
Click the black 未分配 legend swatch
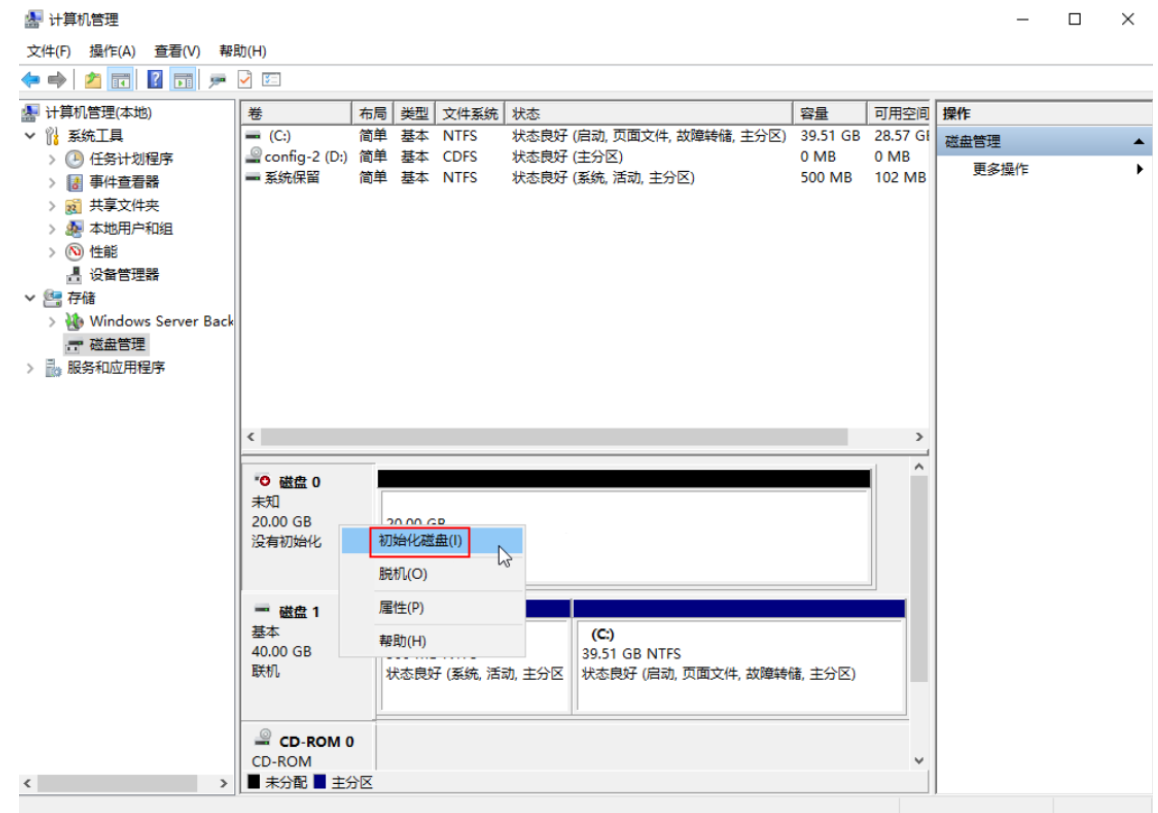point(254,782)
